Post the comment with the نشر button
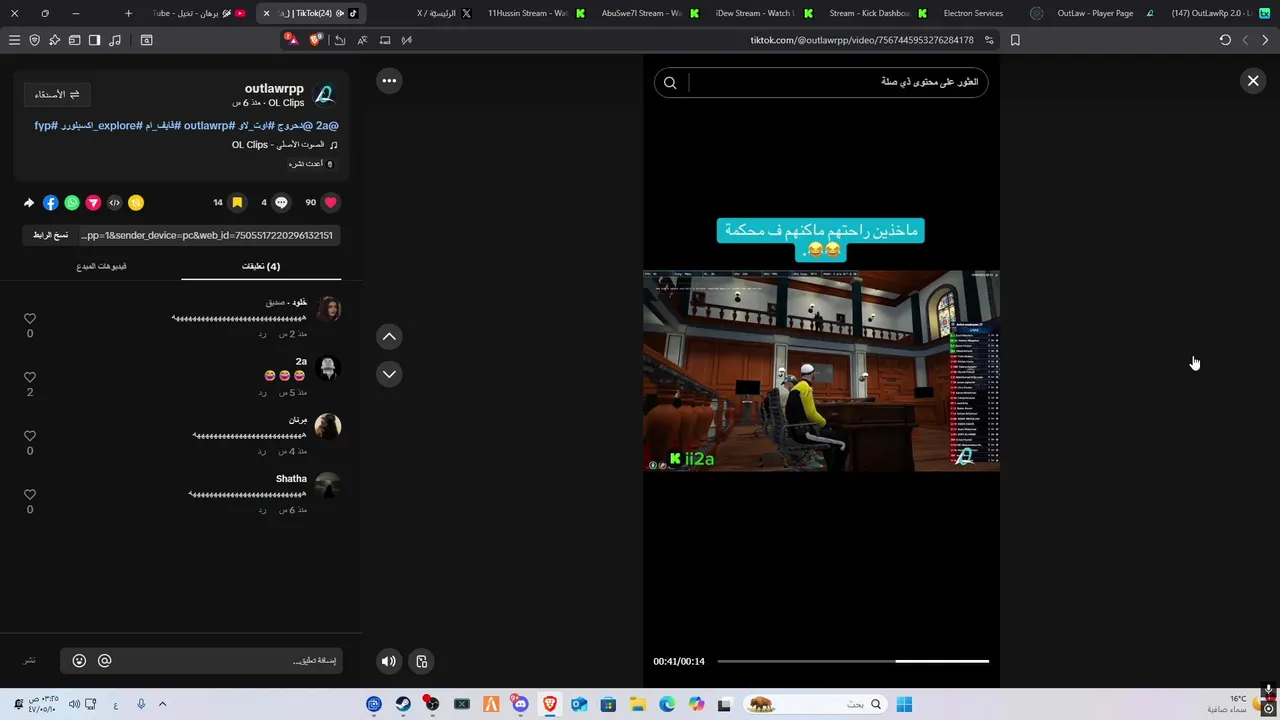The image size is (1280, 720). 30,661
